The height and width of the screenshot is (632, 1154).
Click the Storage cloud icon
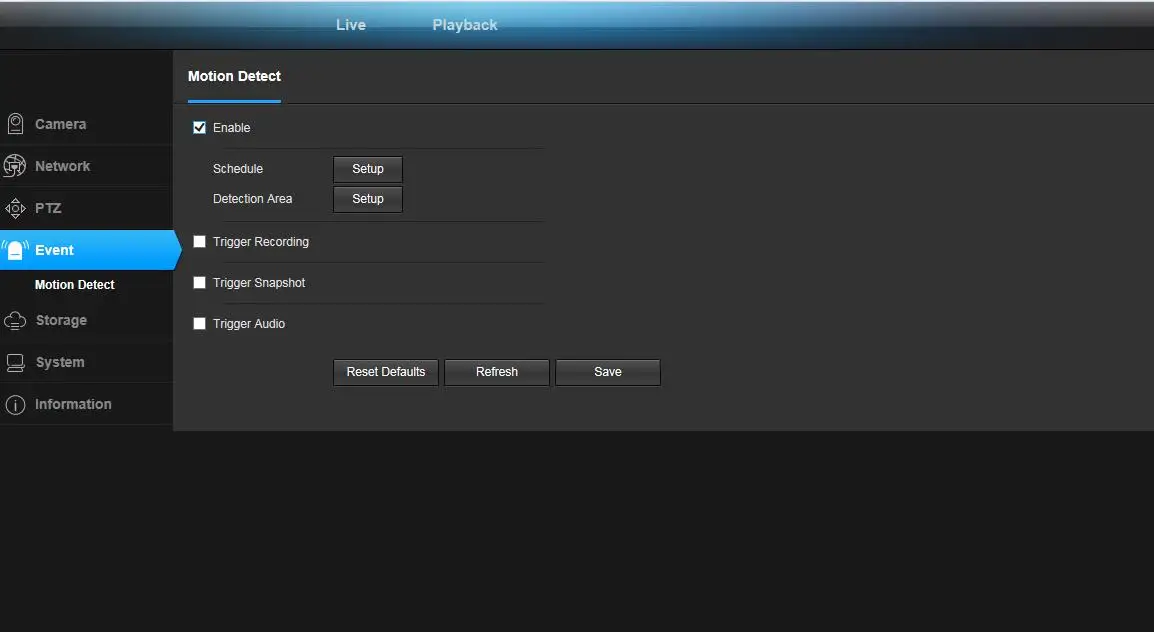(15, 321)
